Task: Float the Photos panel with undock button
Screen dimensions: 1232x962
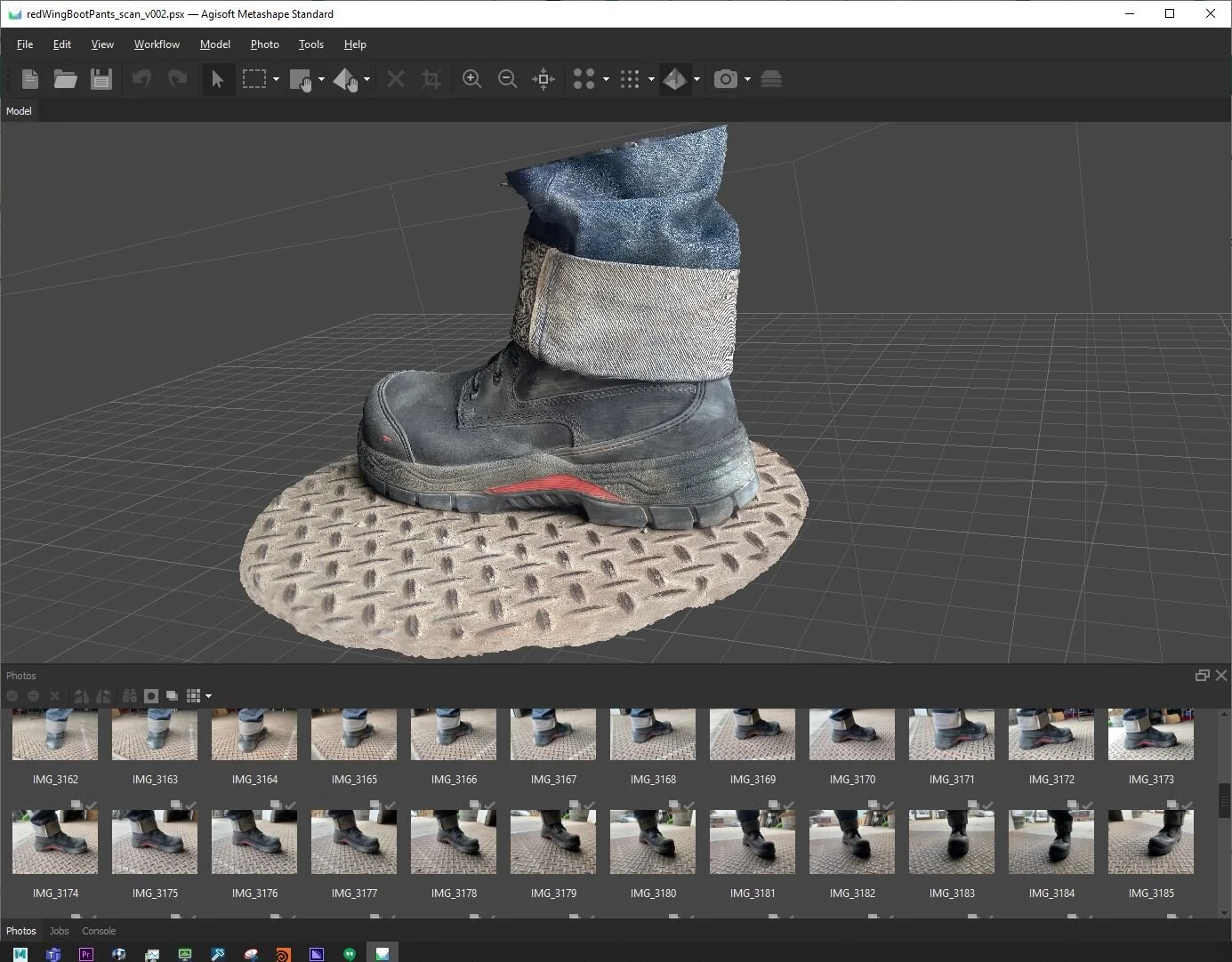Action: point(1202,676)
